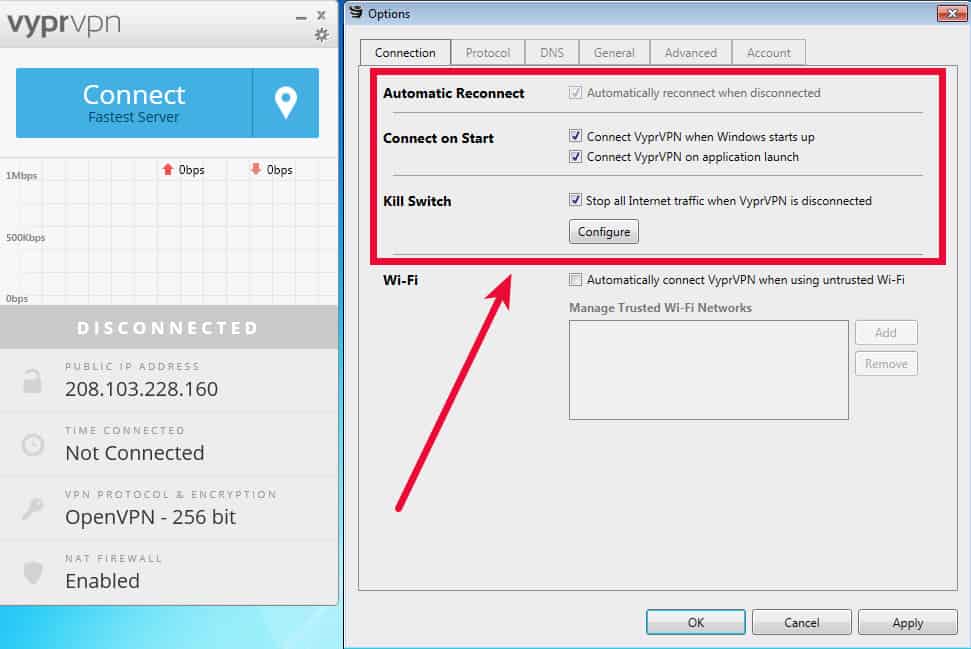Open the DNS tab

pos(552,53)
